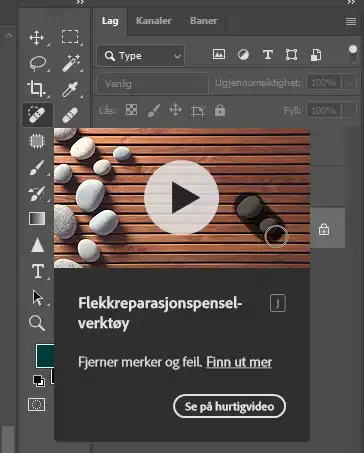Filter layers by type layers

[268, 55]
